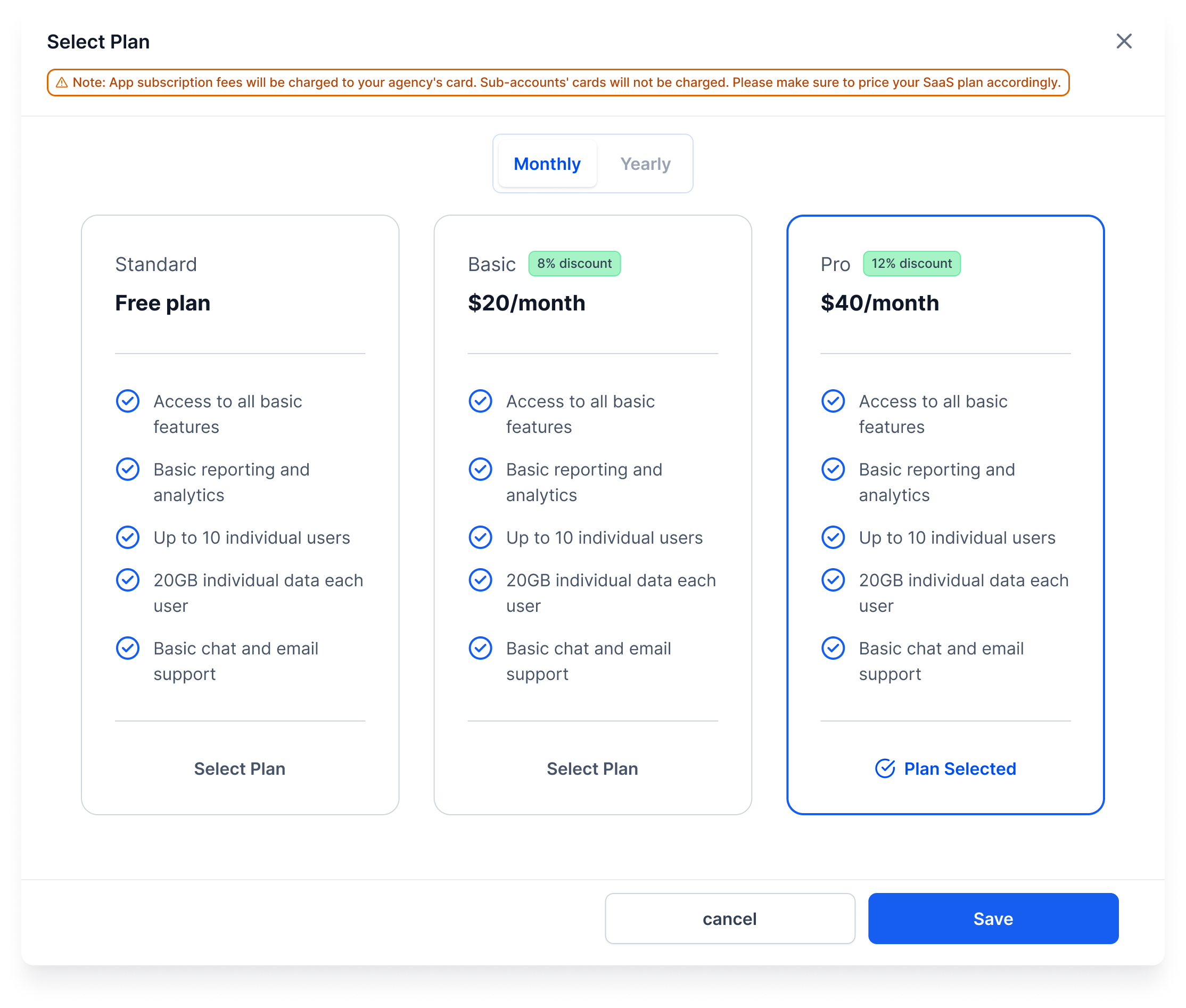Image resolution: width=1186 pixels, height=1008 pixels.
Task: Click the 8% discount badge
Action: click(574, 264)
